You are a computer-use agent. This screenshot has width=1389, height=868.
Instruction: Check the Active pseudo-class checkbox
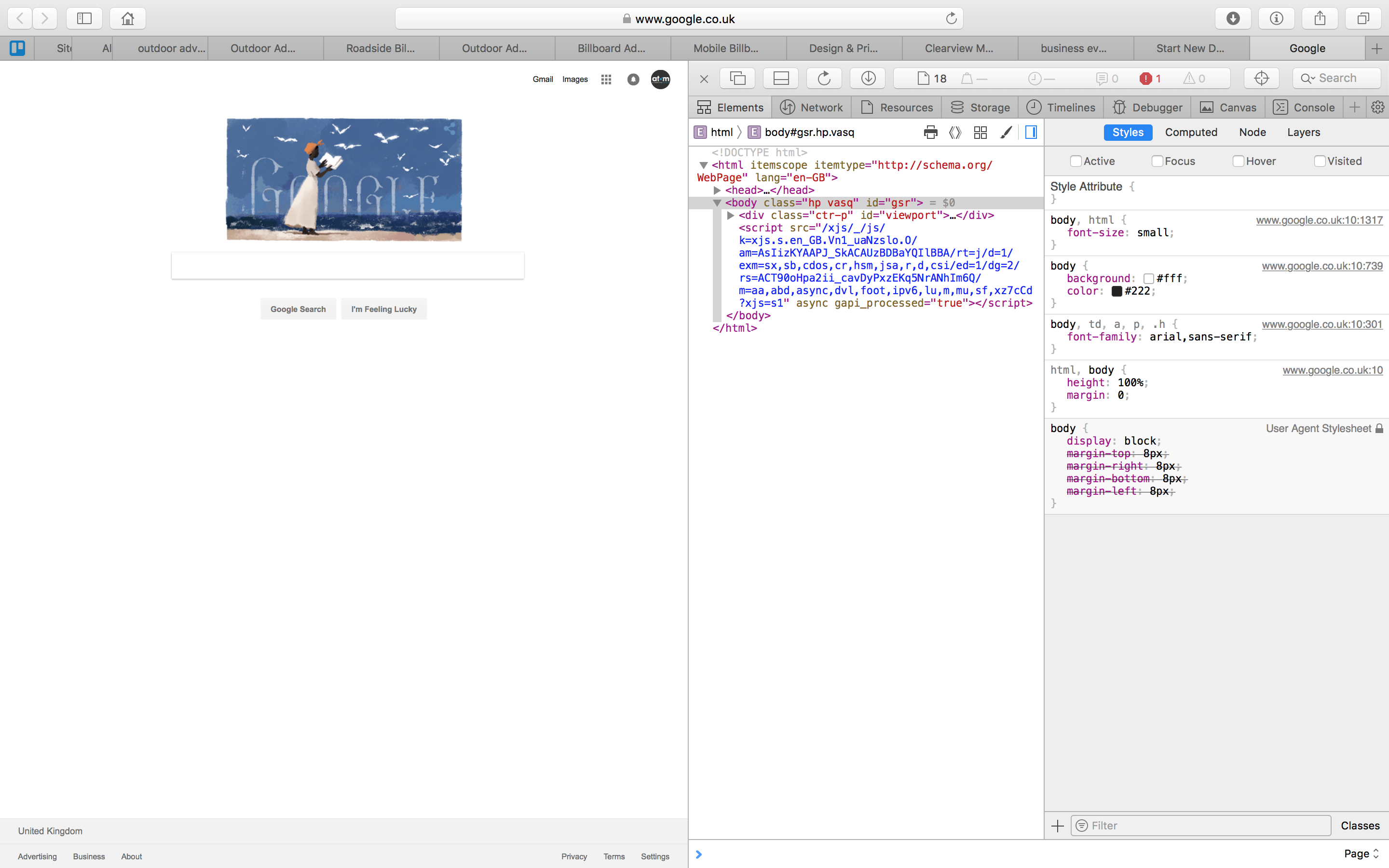(1076, 162)
